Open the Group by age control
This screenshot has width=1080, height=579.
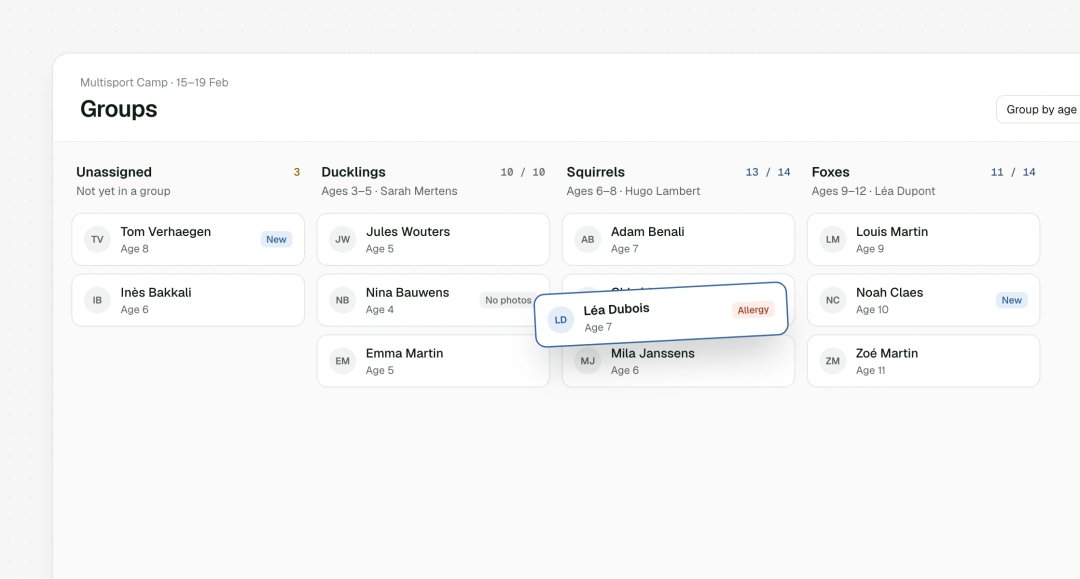[1039, 109]
